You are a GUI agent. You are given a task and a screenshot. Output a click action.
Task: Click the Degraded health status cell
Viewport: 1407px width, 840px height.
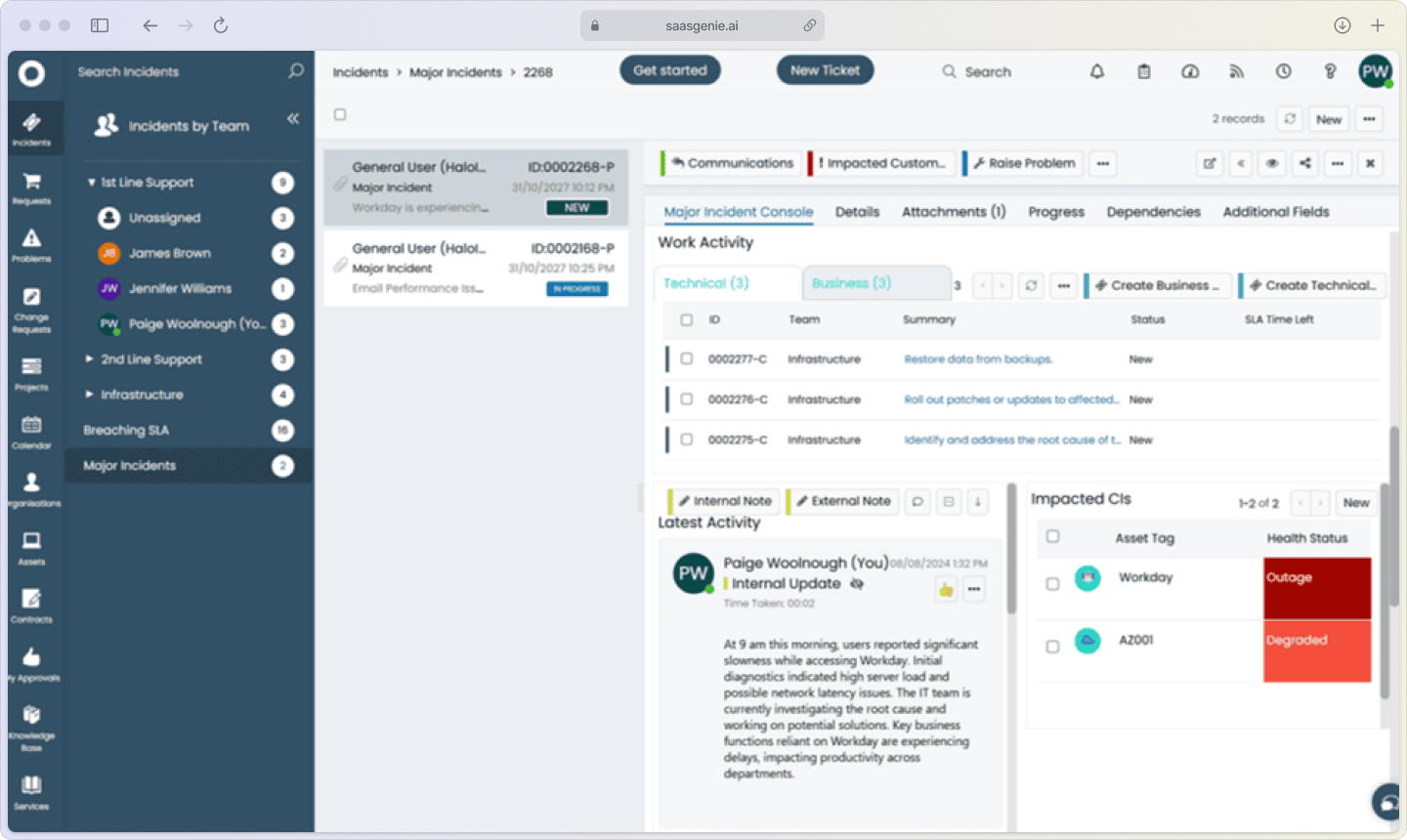[x=1317, y=651]
